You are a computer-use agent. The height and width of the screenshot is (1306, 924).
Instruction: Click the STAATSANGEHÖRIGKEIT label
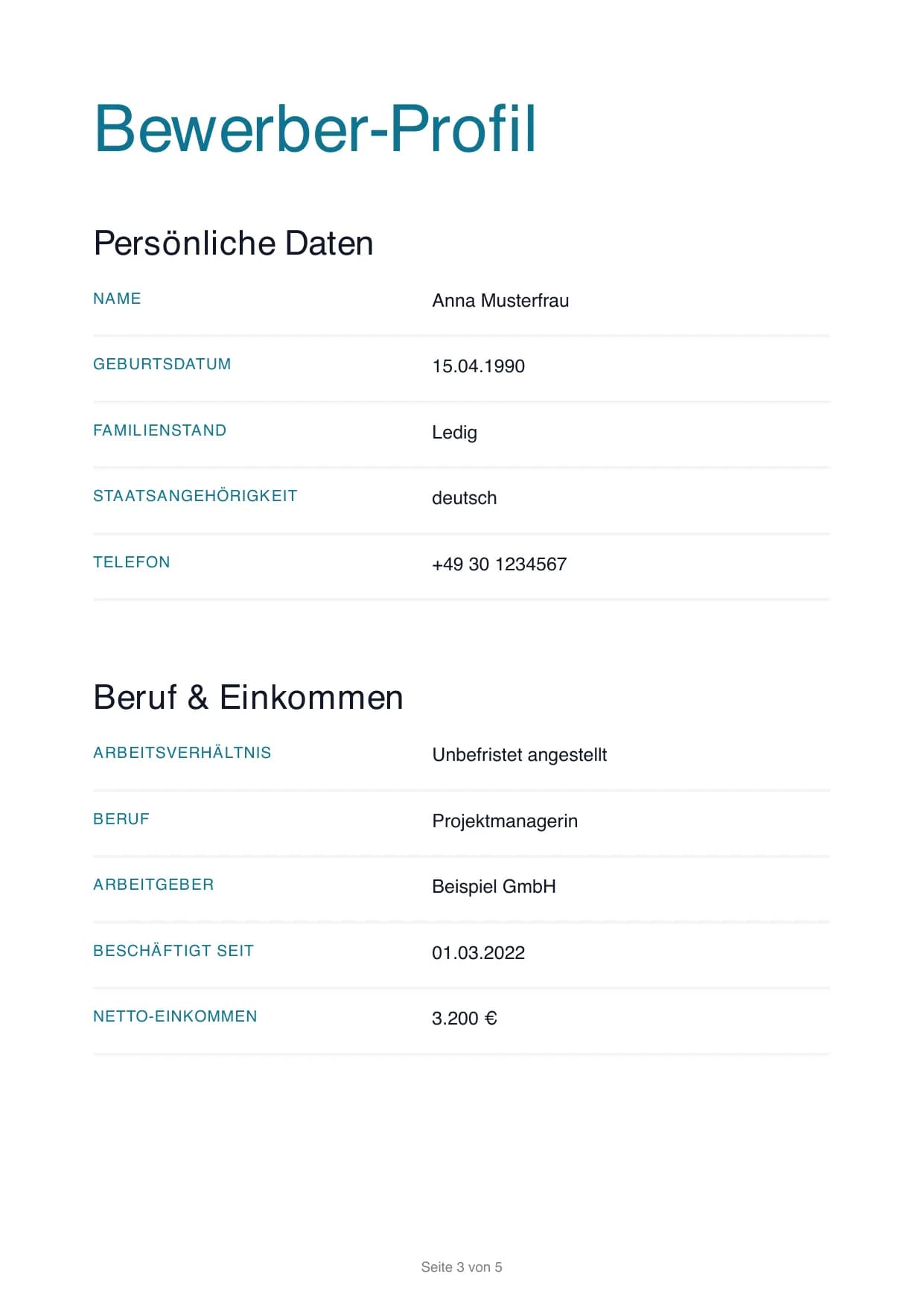[x=195, y=496]
